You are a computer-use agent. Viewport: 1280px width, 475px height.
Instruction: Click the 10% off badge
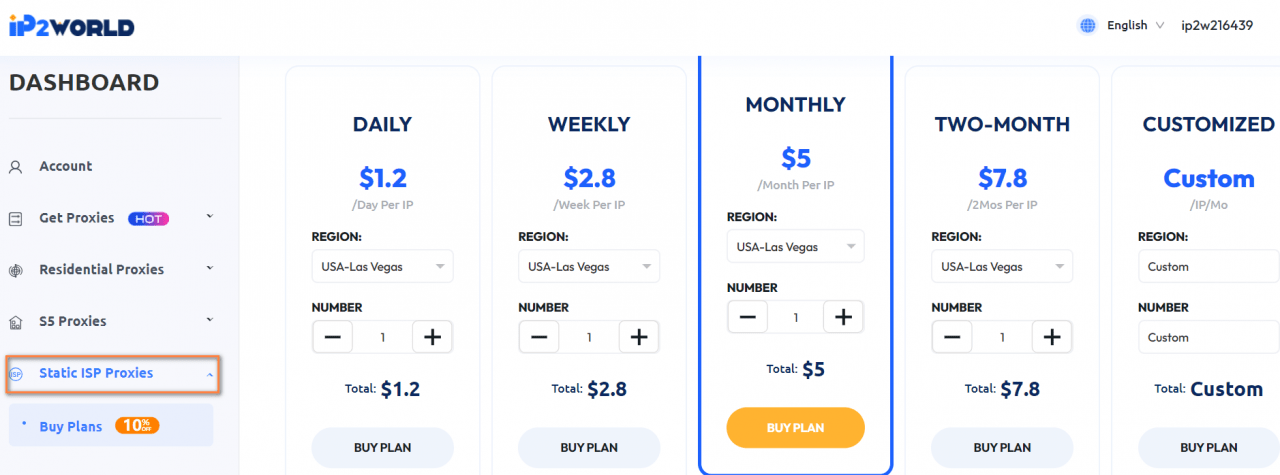pyautogui.click(x=137, y=426)
